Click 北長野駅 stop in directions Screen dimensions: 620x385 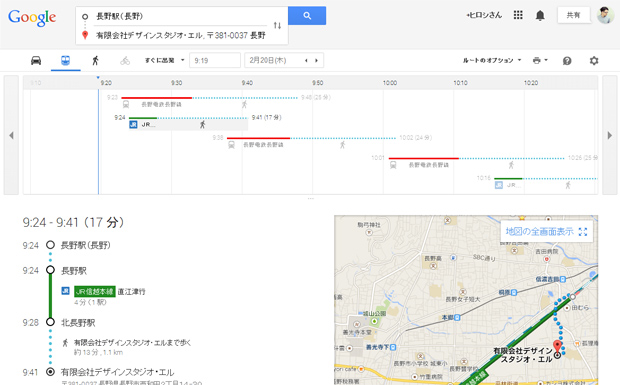point(78,323)
